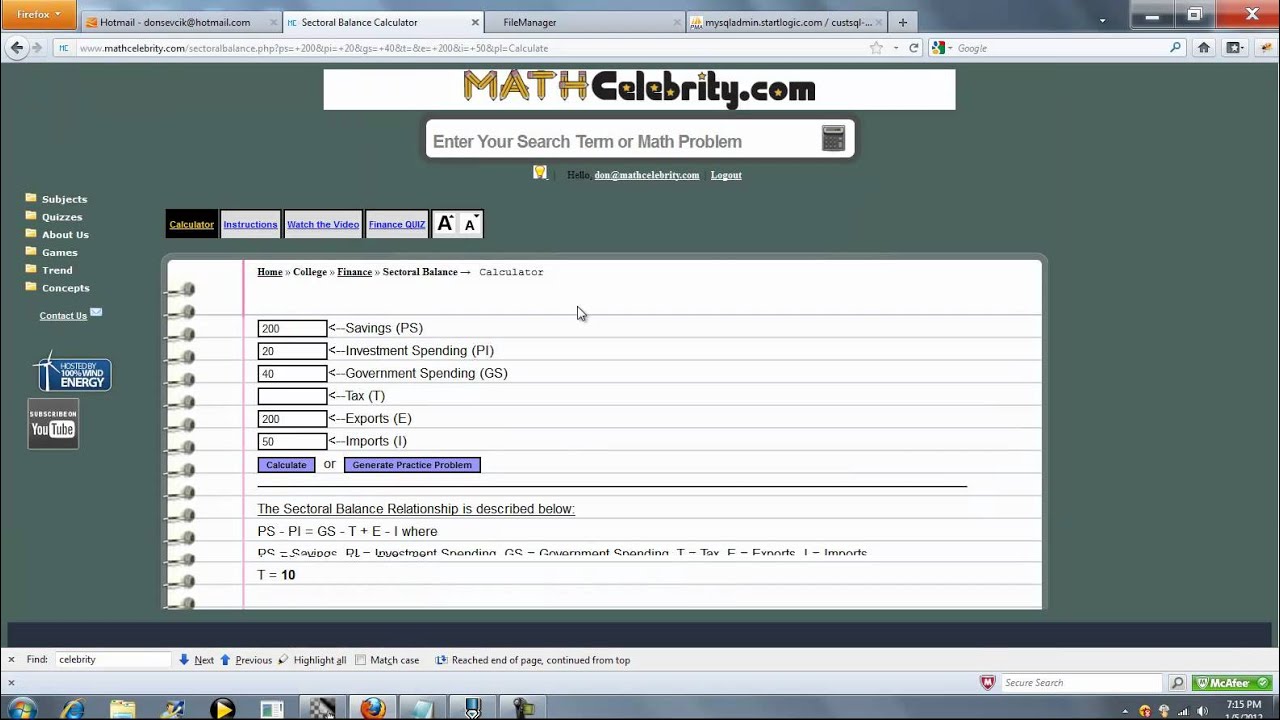This screenshot has width=1280, height=720.
Task: Open a new browser tab
Action: point(903,22)
